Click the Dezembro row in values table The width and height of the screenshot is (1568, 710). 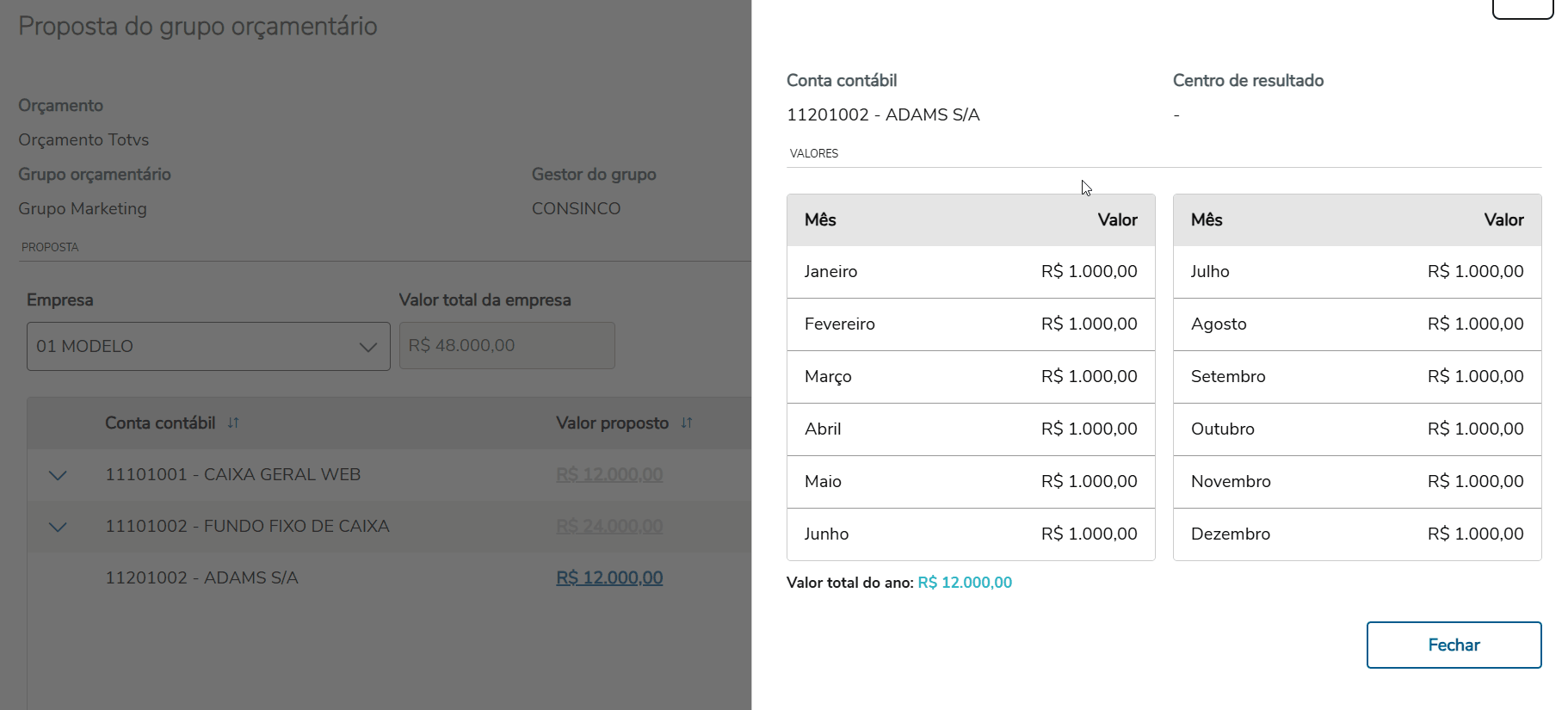(1356, 534)
